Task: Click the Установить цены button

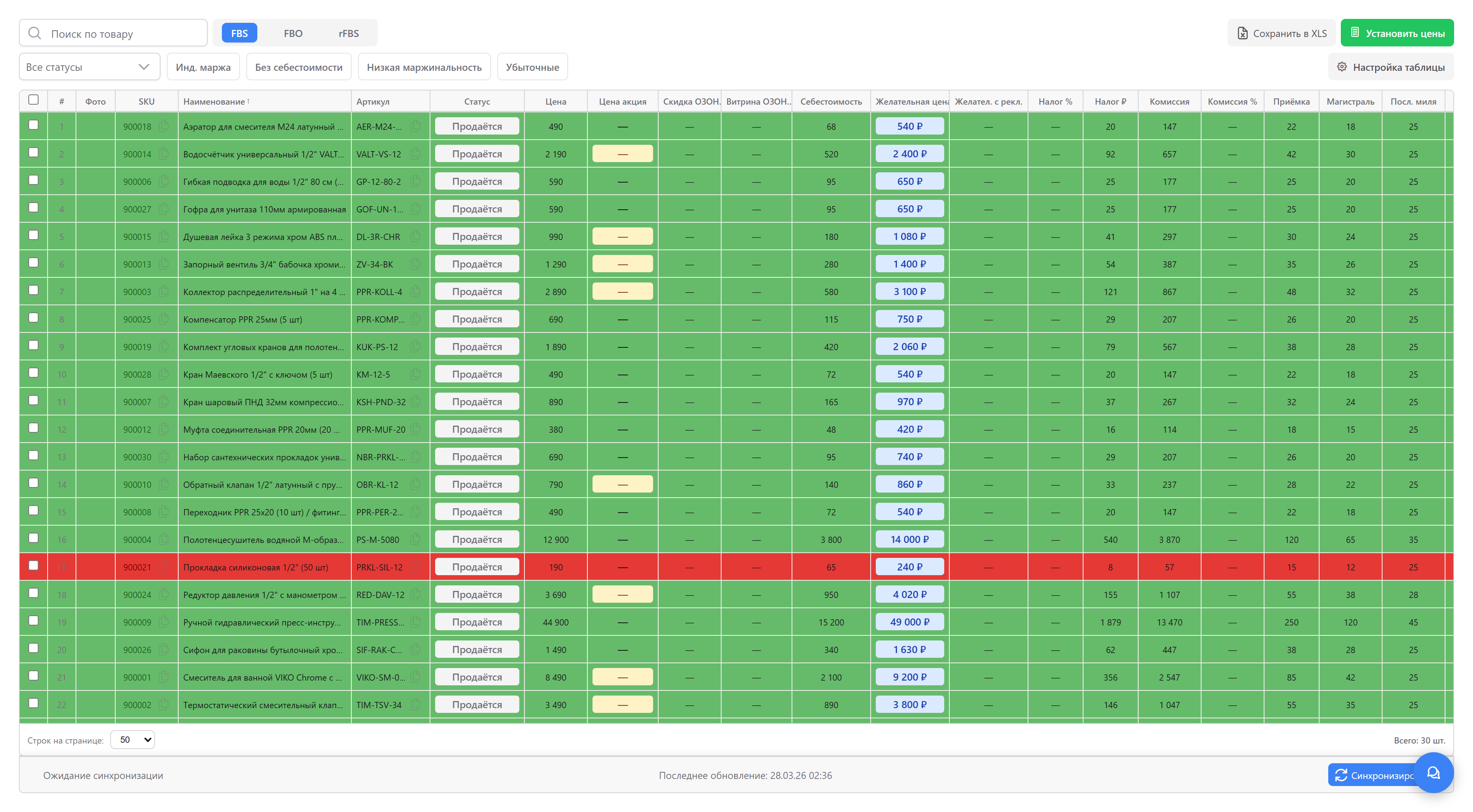Action: pyautogui.click(x=1396, y=33)
